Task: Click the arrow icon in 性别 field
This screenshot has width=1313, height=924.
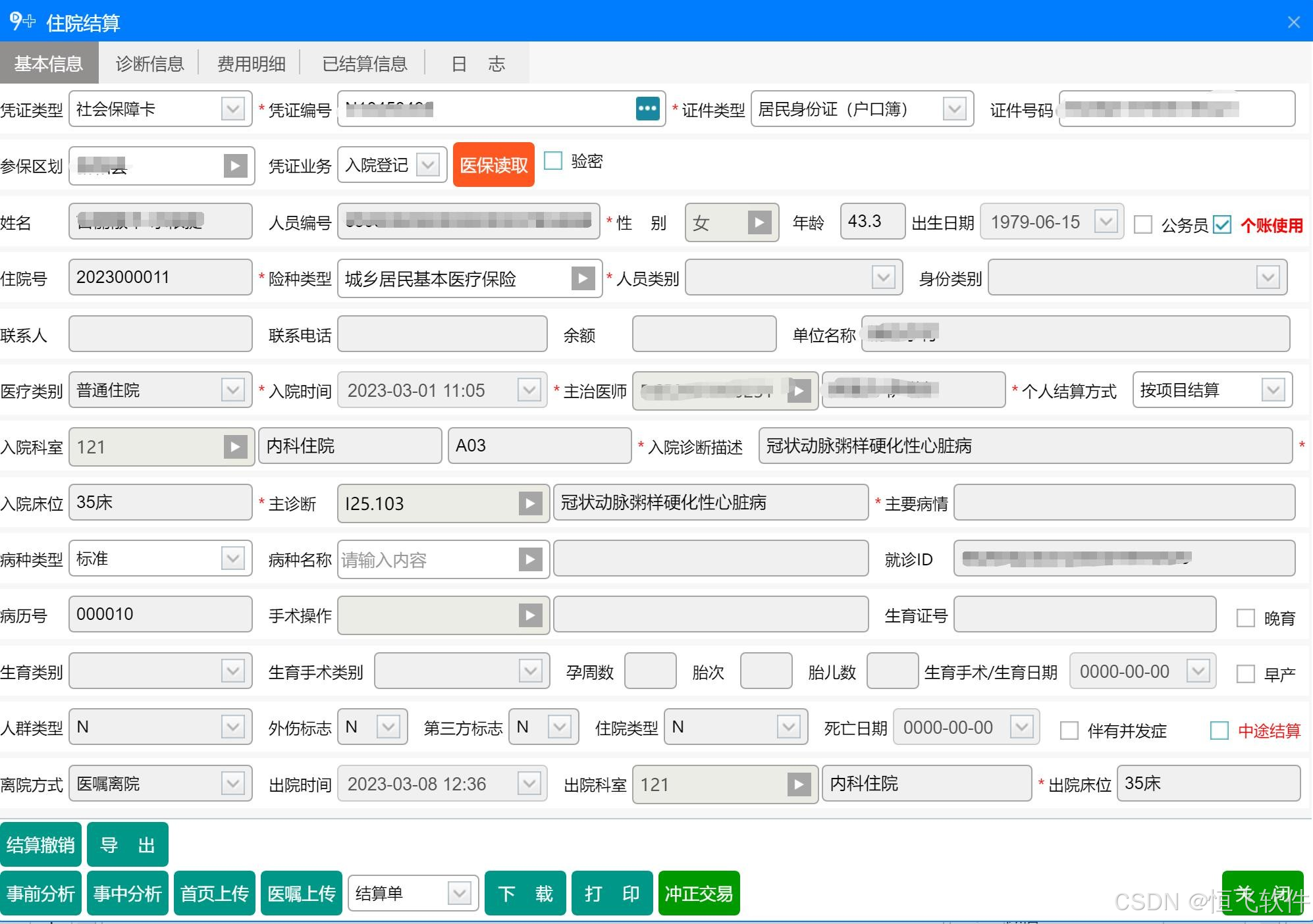Action: coord(759,222)
